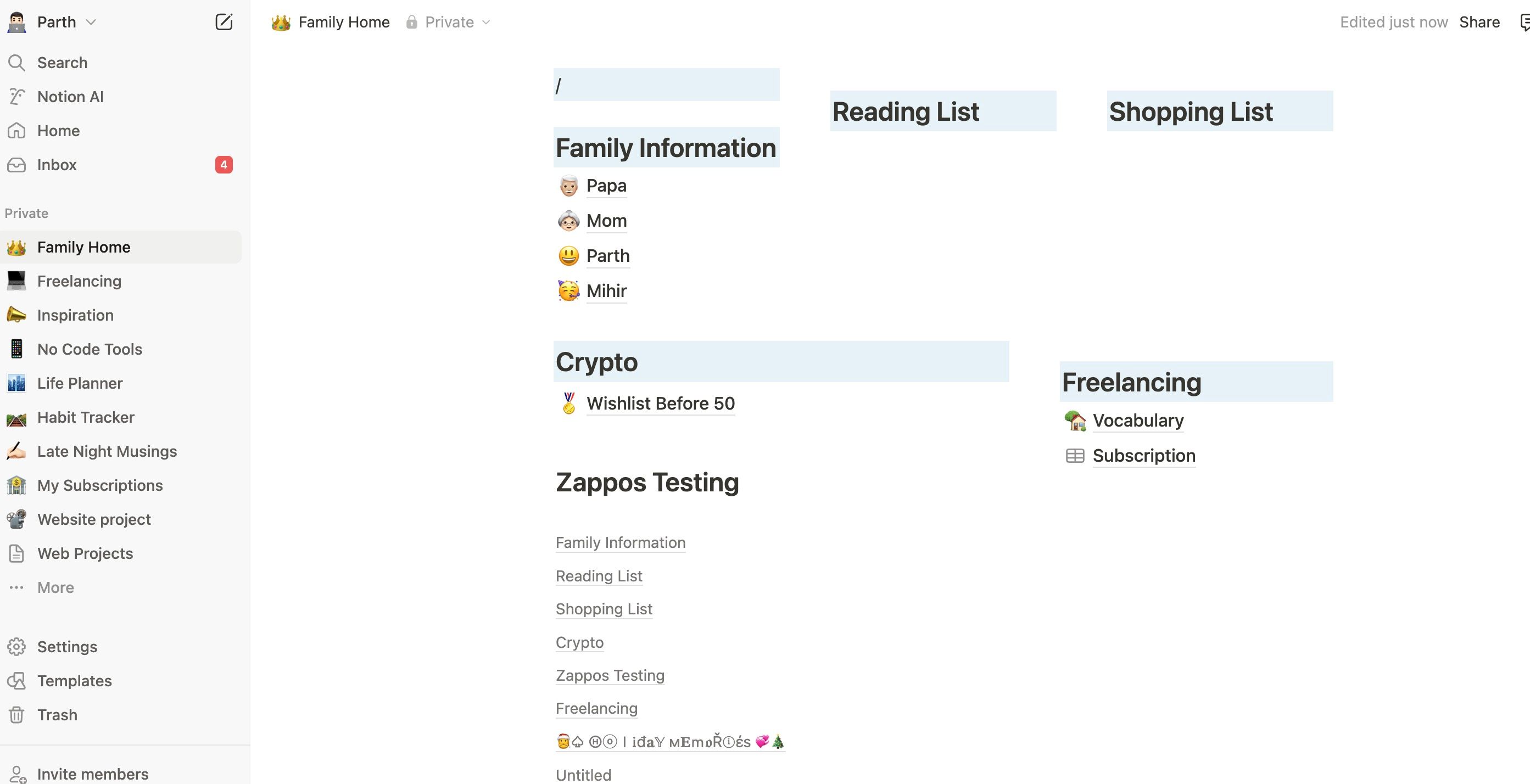Open Notion AI in sidebar

click(x=70, y=96)
